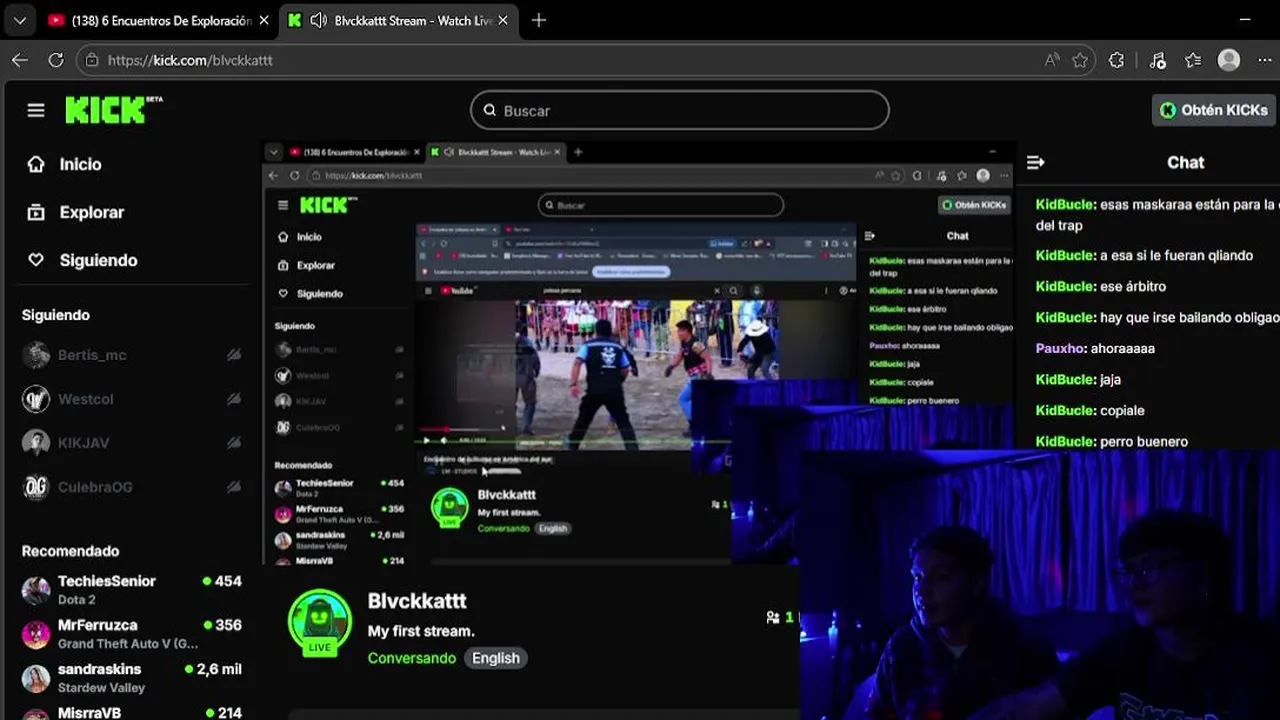Open the Favorites list icon

click(1193, 60)
